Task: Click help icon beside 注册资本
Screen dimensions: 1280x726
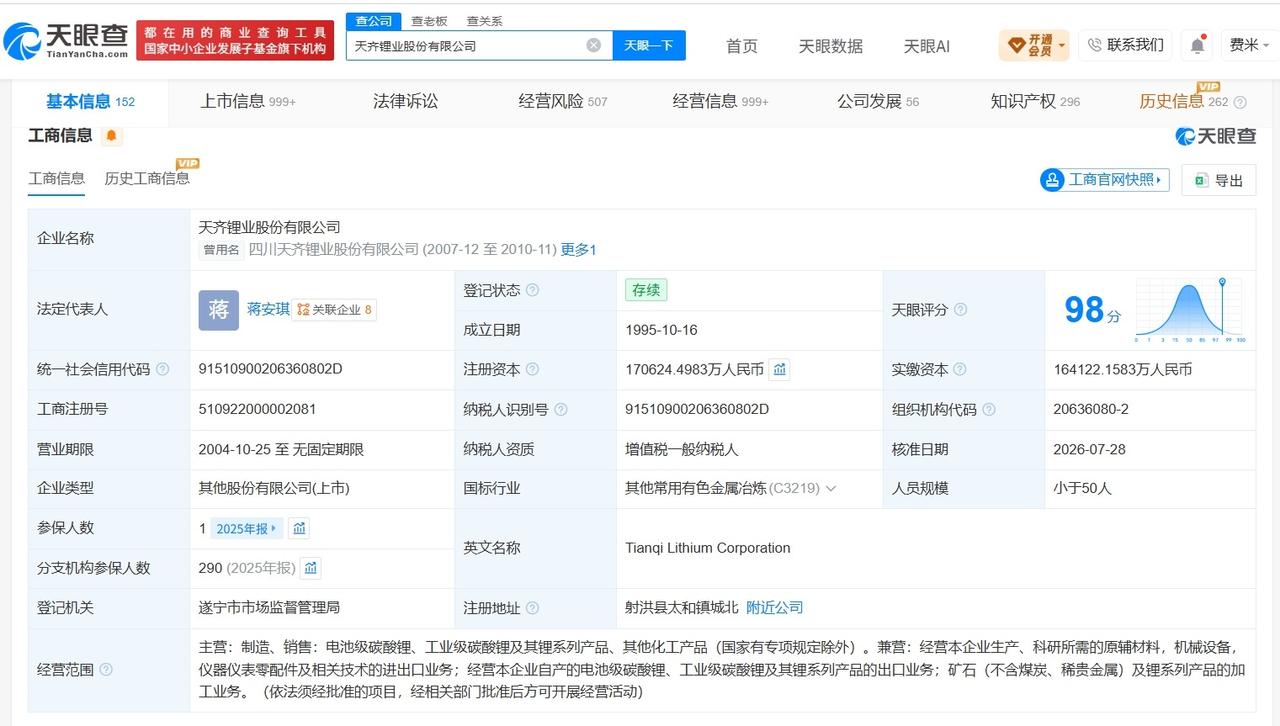Action: (532, 369)
